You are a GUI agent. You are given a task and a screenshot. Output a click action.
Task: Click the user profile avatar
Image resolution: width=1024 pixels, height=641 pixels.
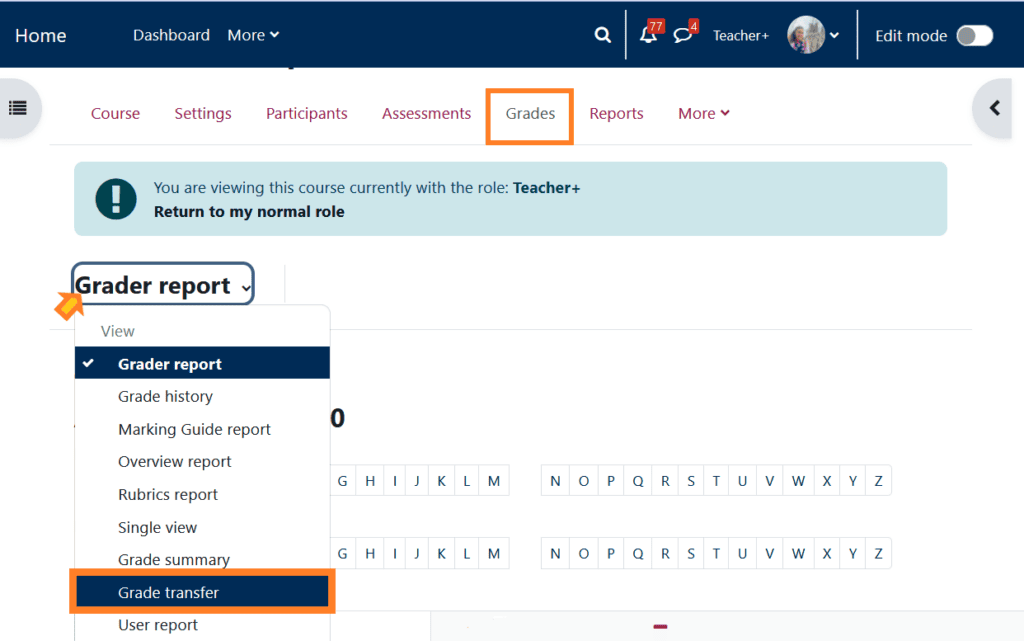[x=805, y=35]
